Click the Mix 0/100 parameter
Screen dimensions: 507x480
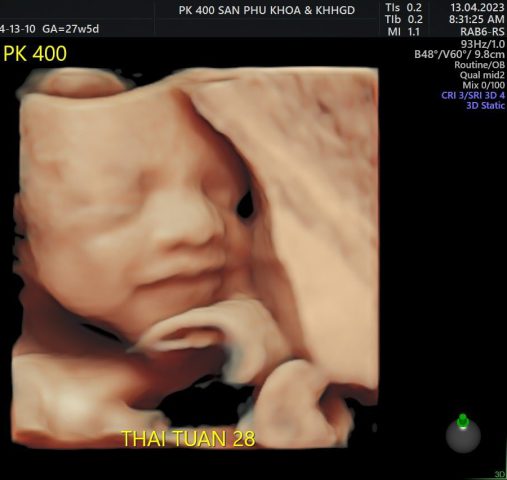(484, 85)
